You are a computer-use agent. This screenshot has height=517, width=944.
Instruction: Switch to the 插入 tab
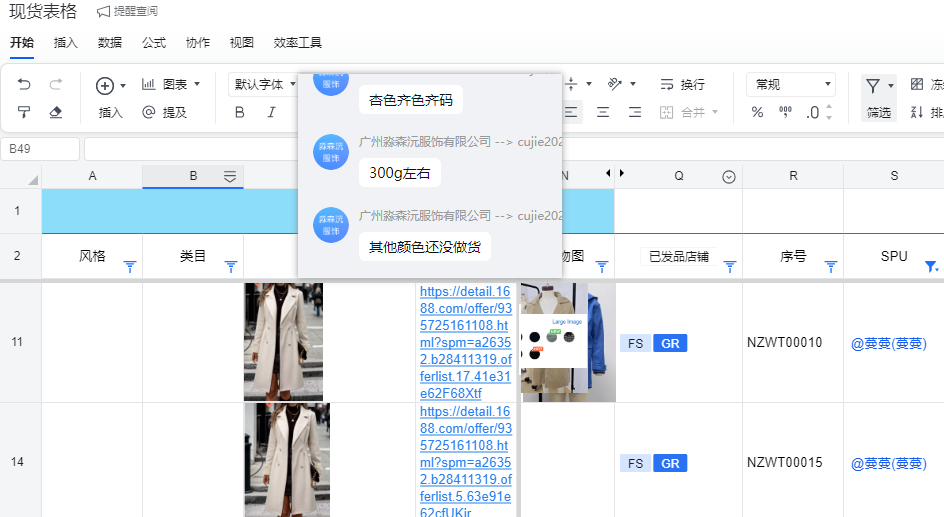pos(66,43)
